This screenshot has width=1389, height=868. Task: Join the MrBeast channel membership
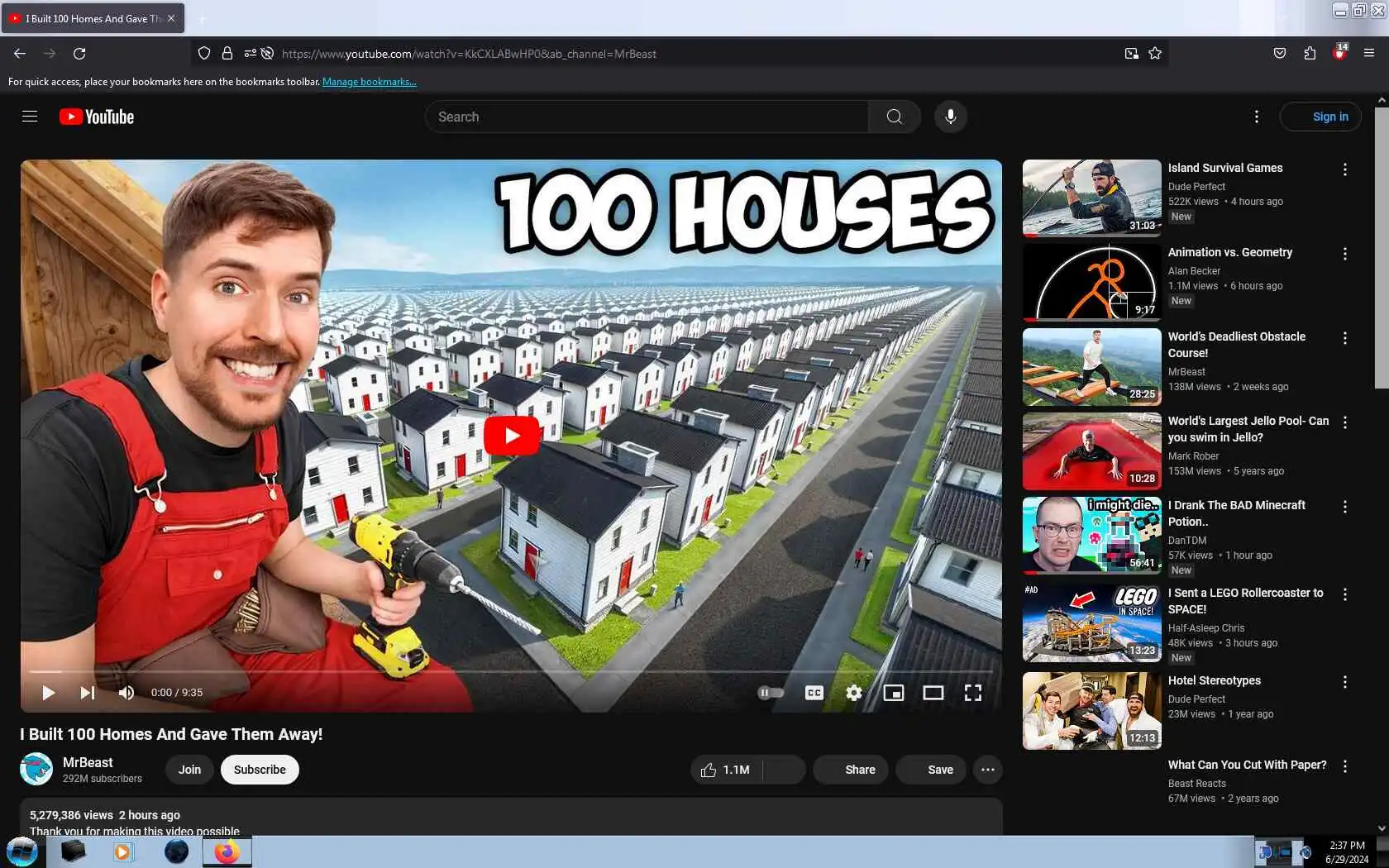coord(189,770)
